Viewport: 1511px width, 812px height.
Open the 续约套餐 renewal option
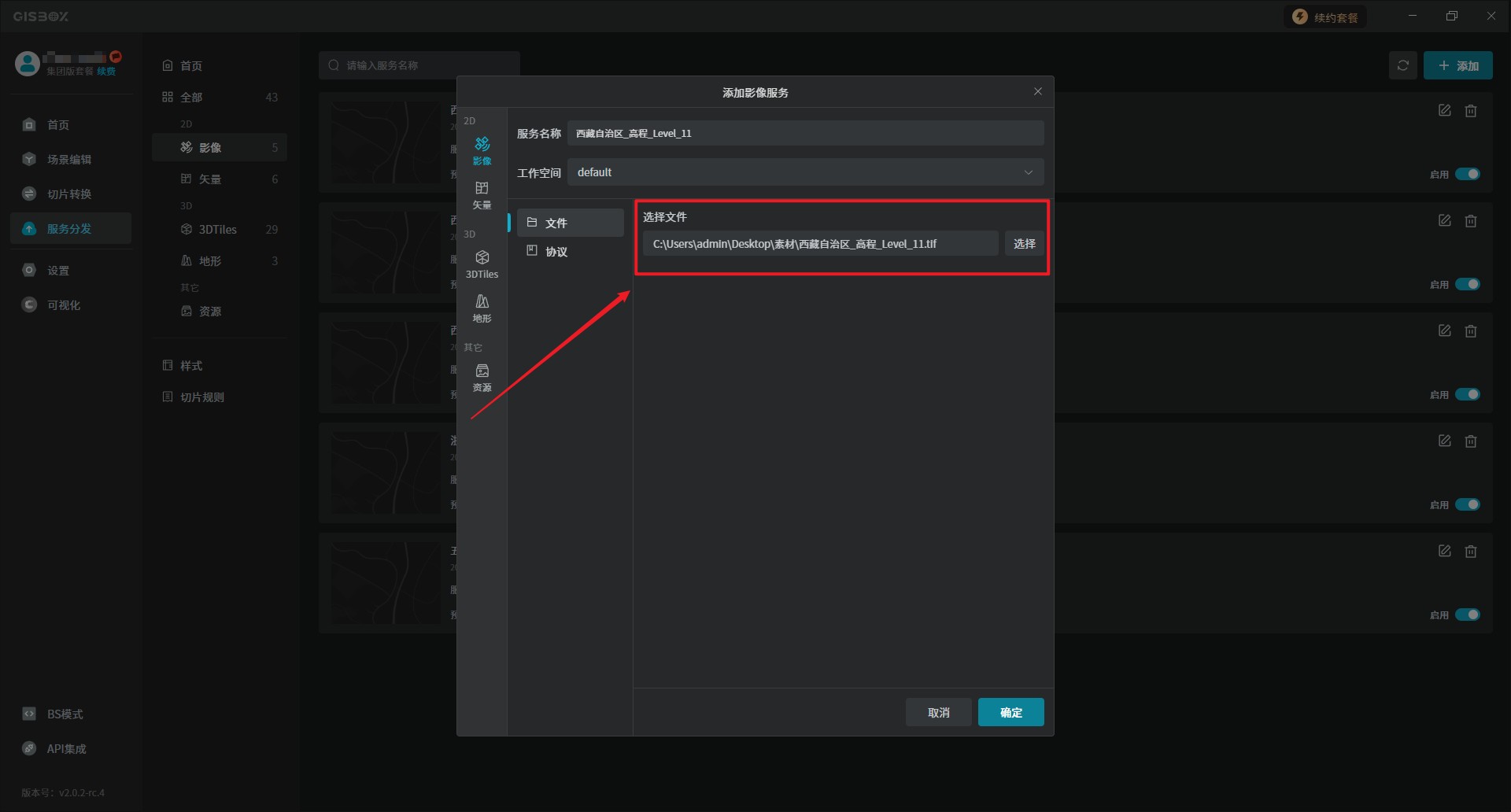click(x=1326, y=17)
